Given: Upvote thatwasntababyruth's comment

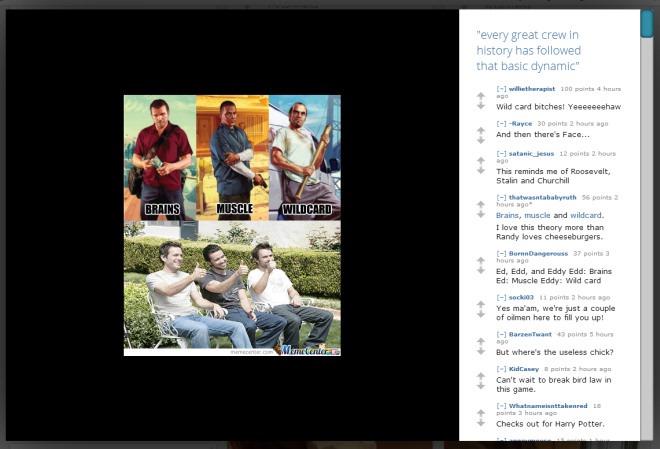Looking at the screenshot, I should coord(481,205).
